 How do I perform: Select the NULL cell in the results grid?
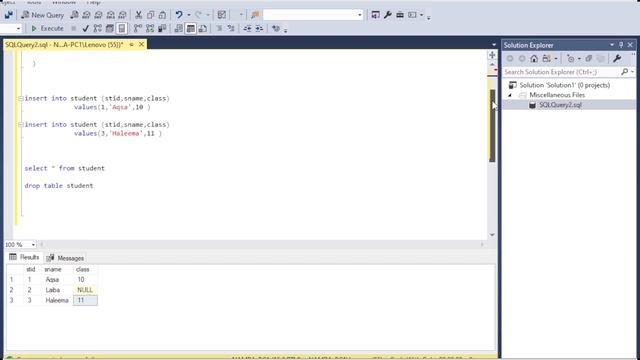(85, 290)
